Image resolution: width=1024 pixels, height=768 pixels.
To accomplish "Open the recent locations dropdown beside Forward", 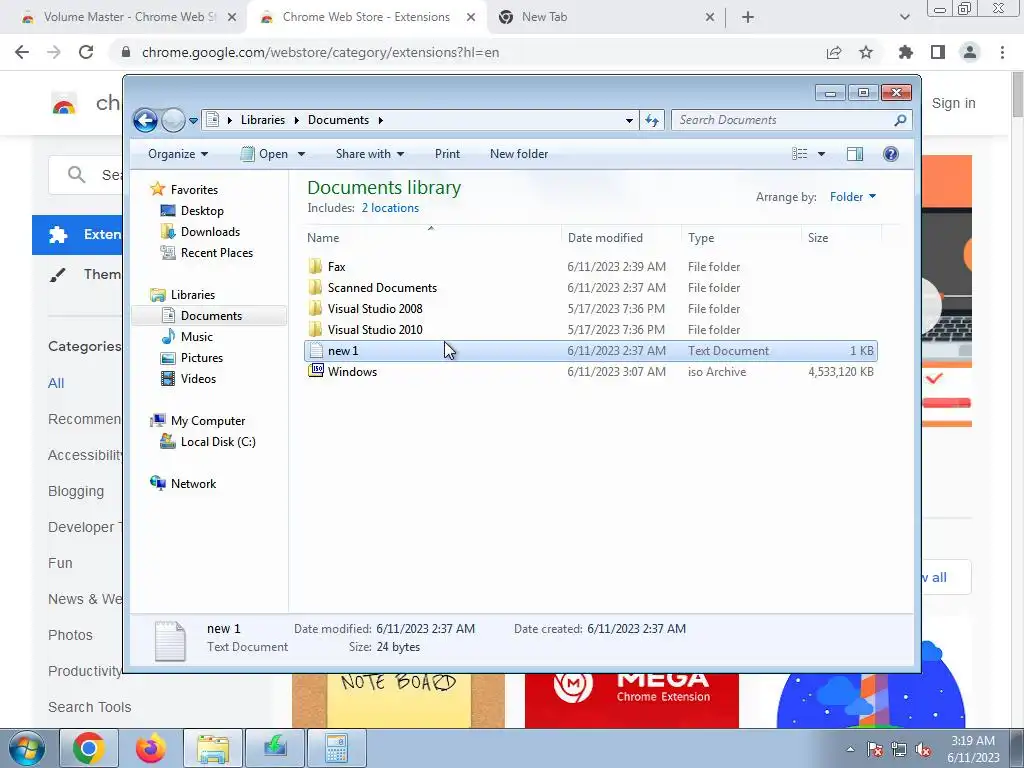I will 193,121.
